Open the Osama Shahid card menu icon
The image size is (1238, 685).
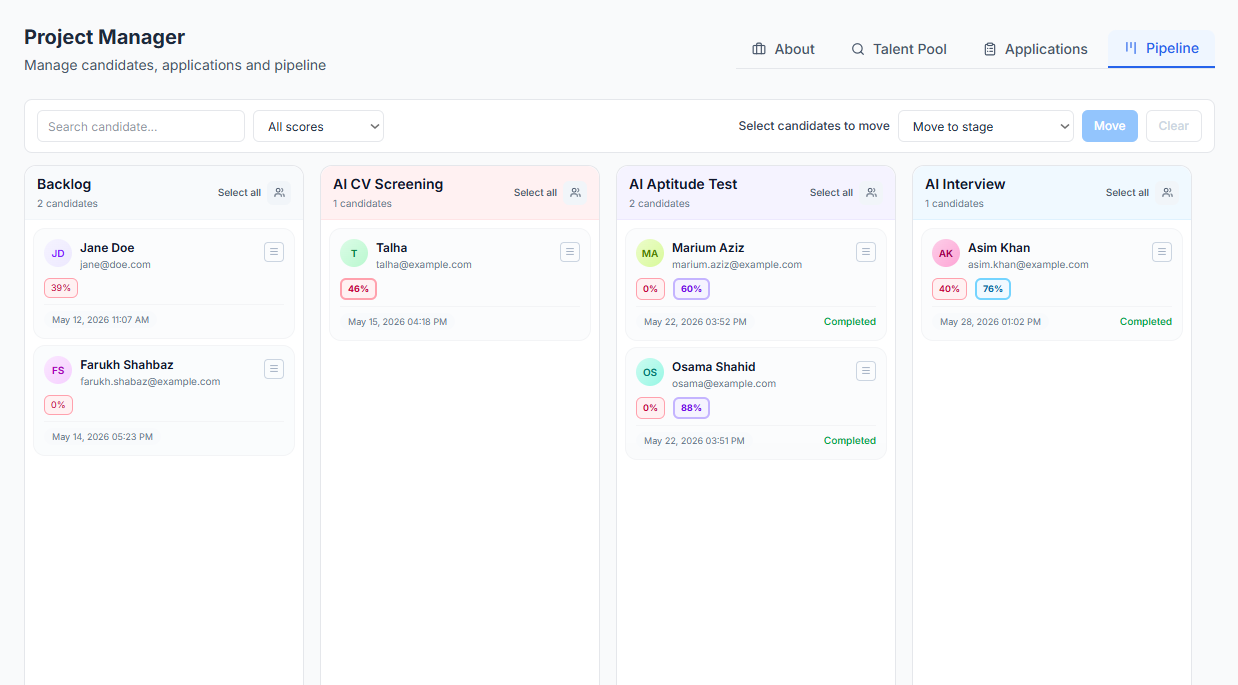[866, 371]
